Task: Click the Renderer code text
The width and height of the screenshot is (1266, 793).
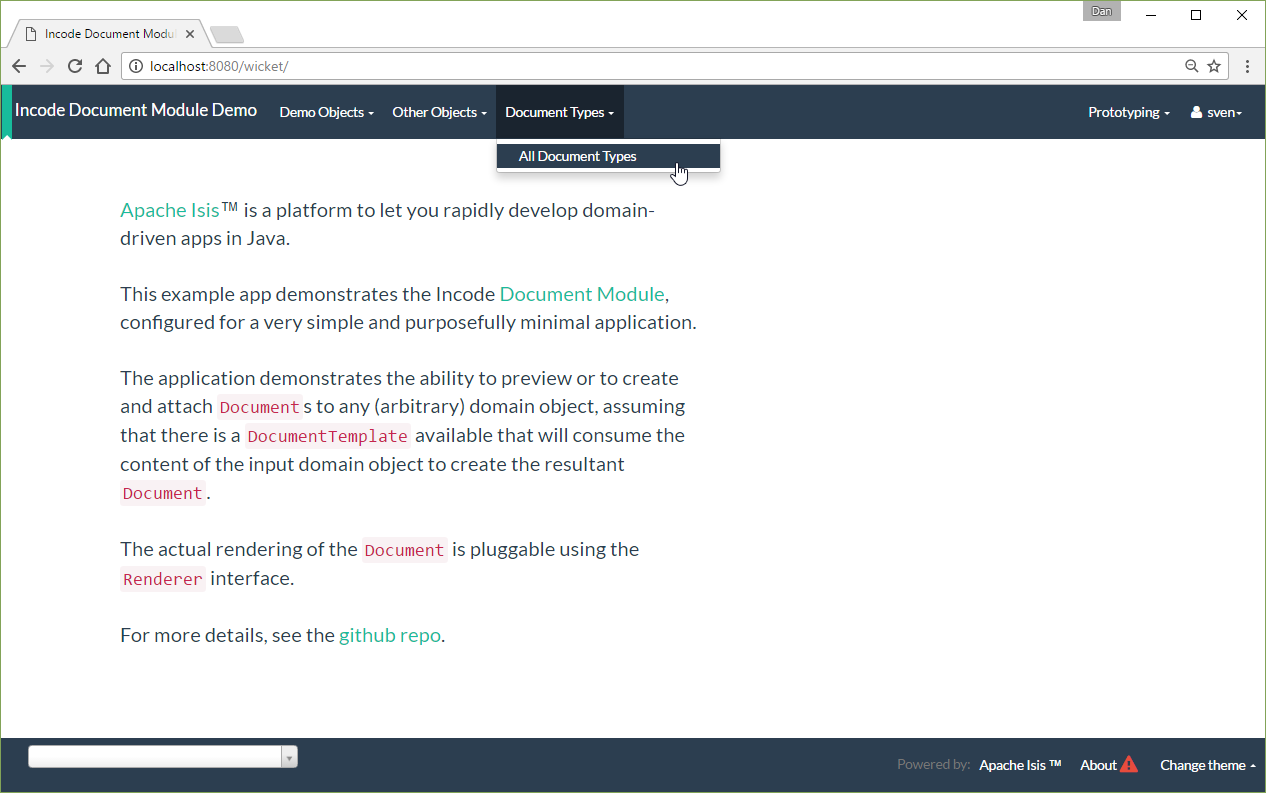Action: [x=163, y=579]
